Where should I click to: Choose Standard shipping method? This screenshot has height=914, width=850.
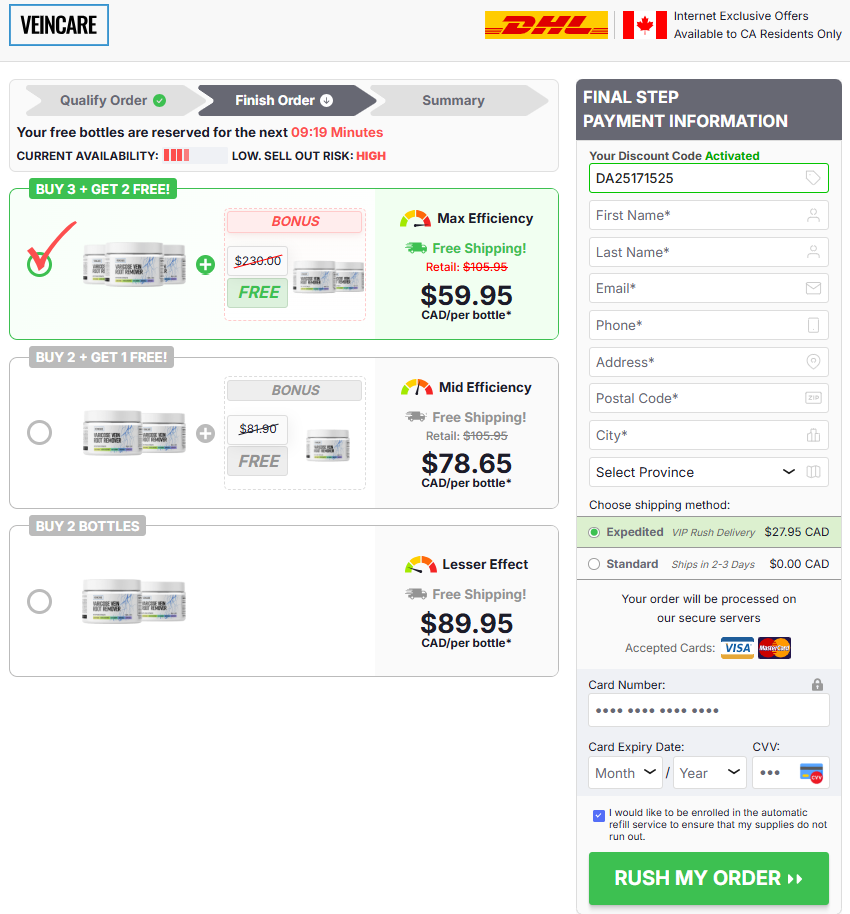pos(593,564)
